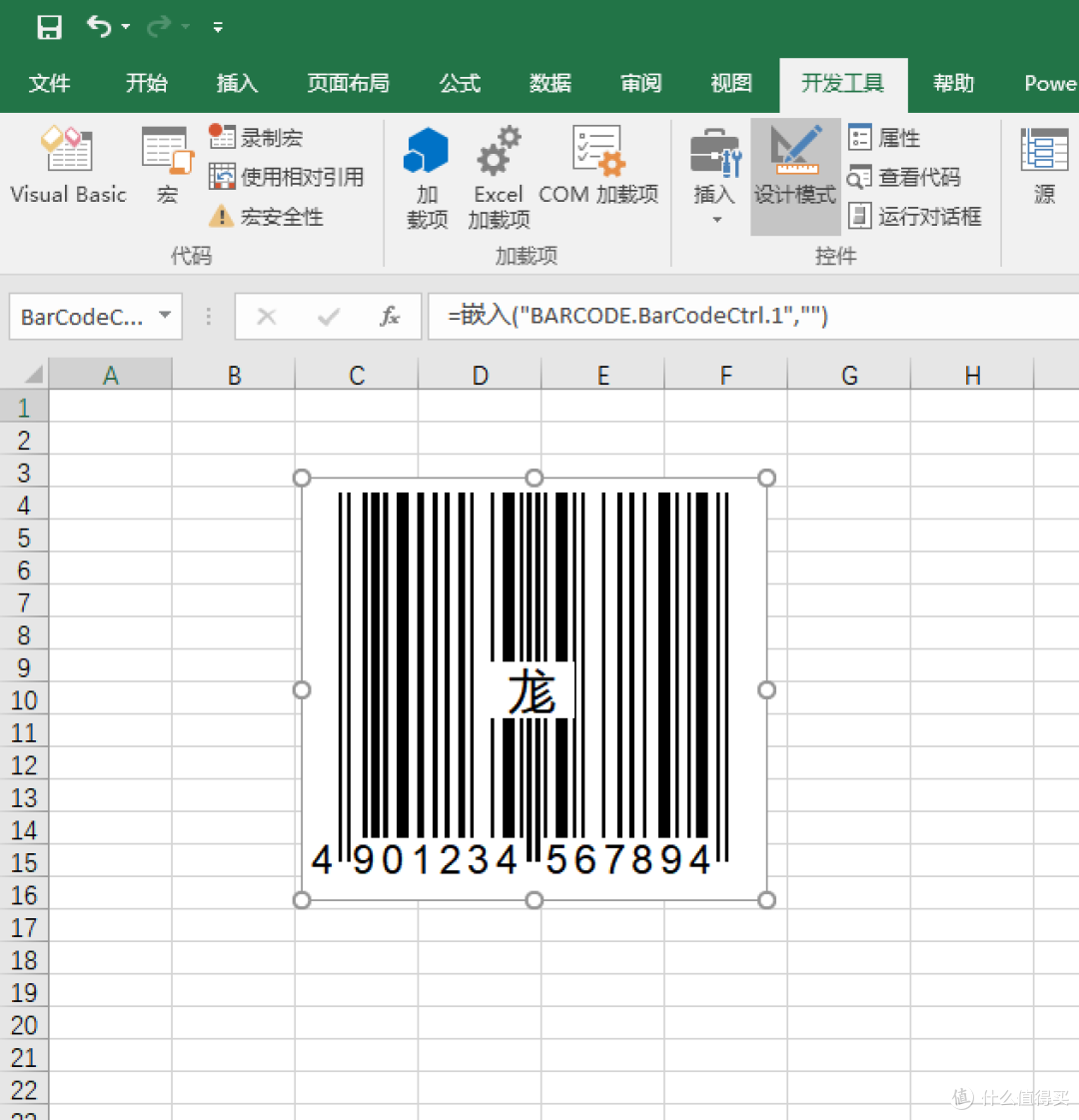The image size is (1079, 1120).
Task: Cancel formula entry with X icon
Action: (x=267, y=317)
